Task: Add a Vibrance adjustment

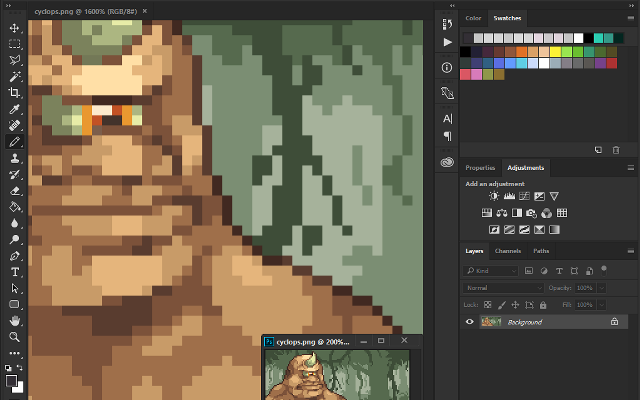Action: [554, 196]
